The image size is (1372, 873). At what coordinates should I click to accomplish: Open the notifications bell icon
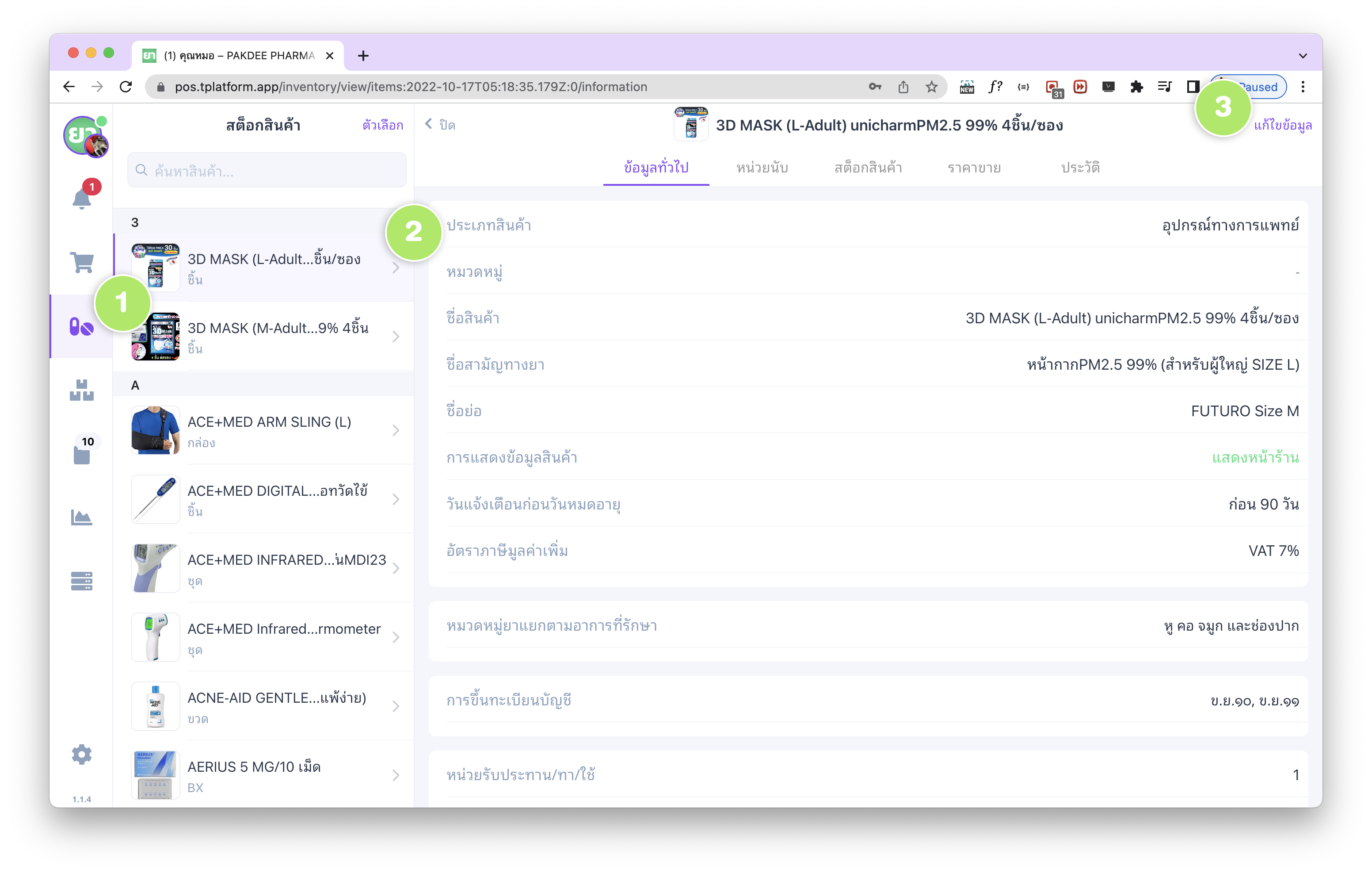[81, 199]
